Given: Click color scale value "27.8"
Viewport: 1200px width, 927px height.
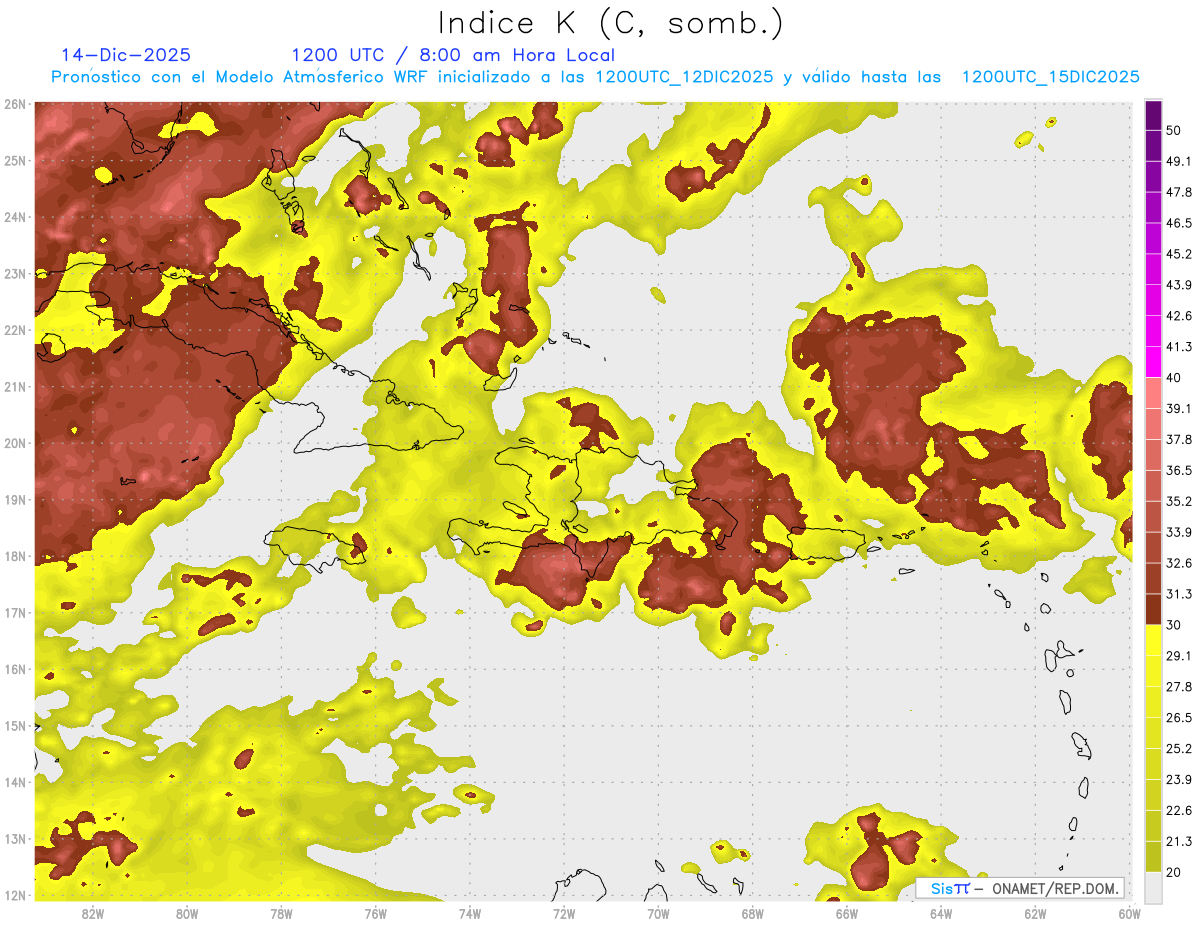Looking at the screenshot, I should click(x=1178, y=686).
